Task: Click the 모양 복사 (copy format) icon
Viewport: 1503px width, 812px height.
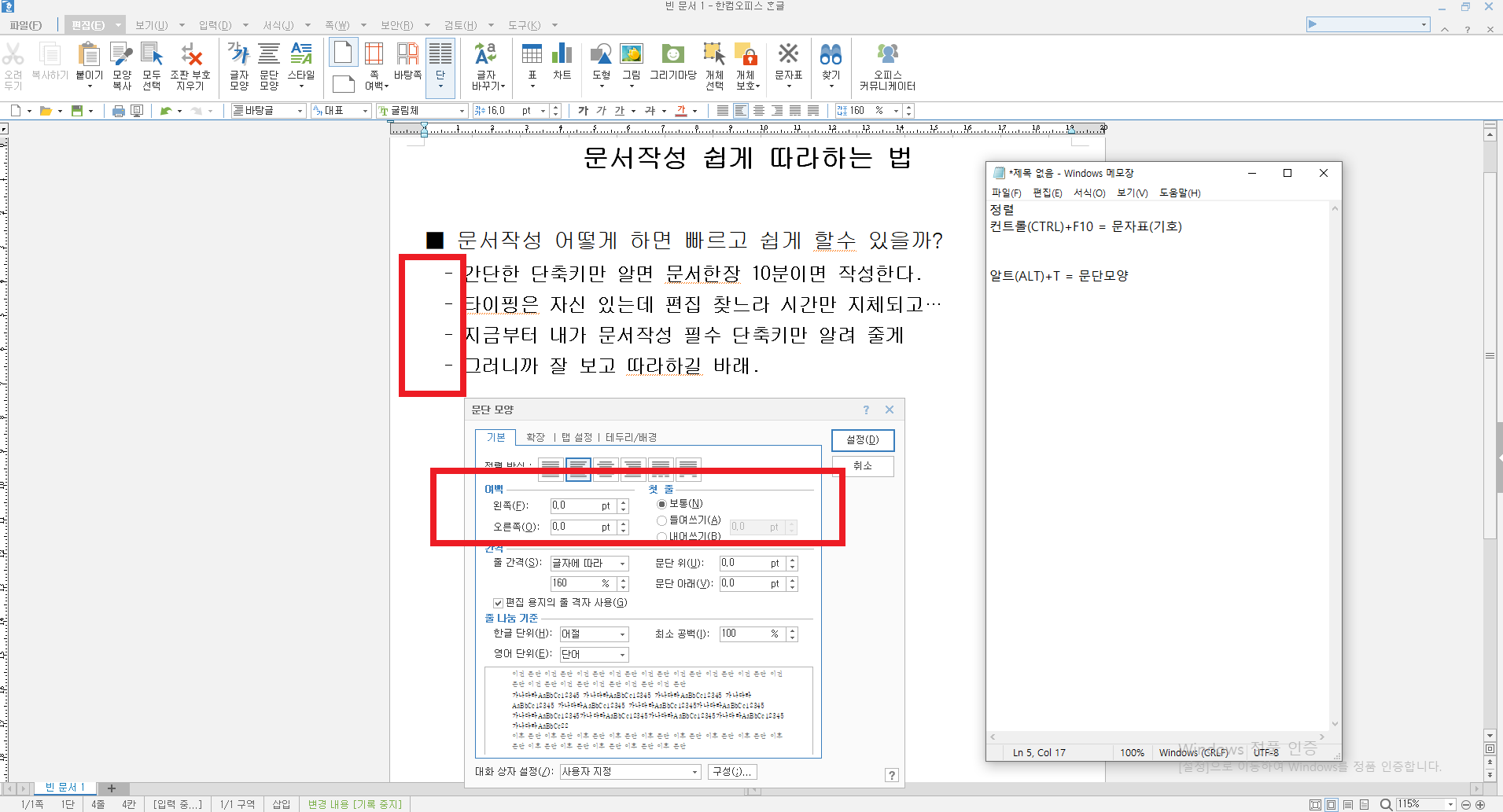Action: pos(121,55)
